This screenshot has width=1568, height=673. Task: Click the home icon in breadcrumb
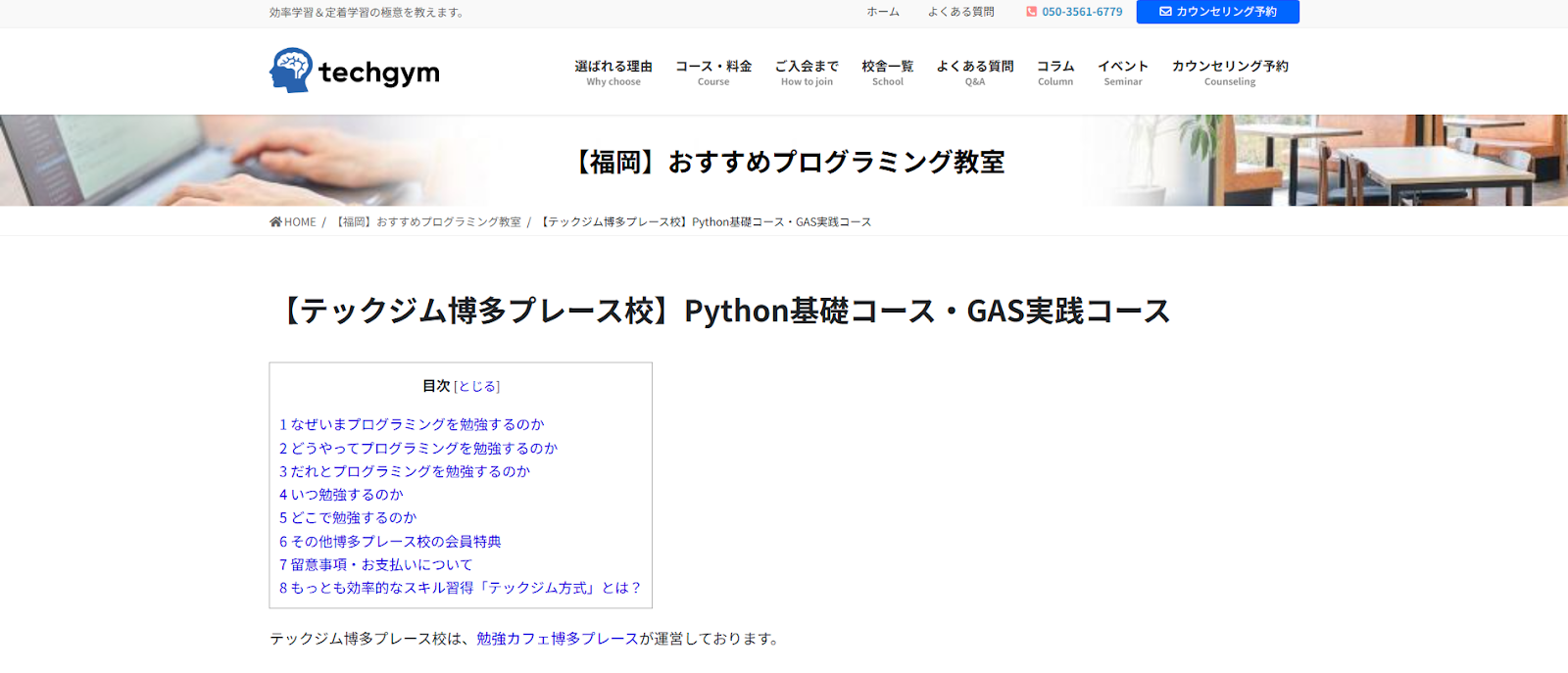pyautogui.click(x=275, y=222)
